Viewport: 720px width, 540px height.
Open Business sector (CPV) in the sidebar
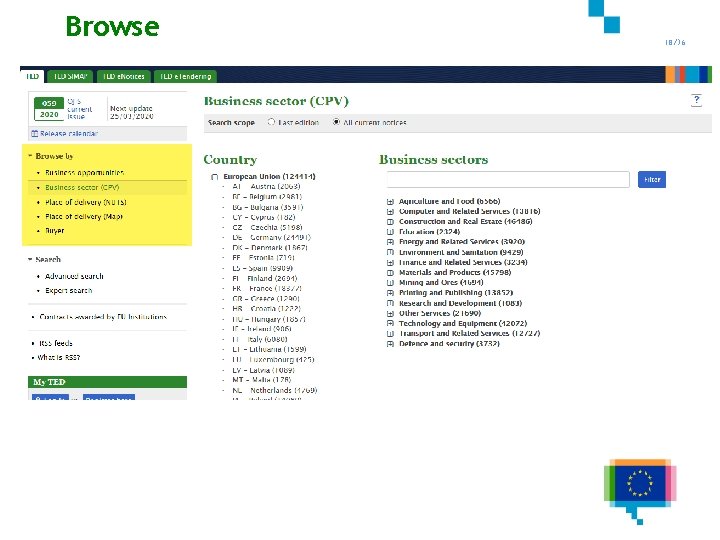tap(82, 187)
